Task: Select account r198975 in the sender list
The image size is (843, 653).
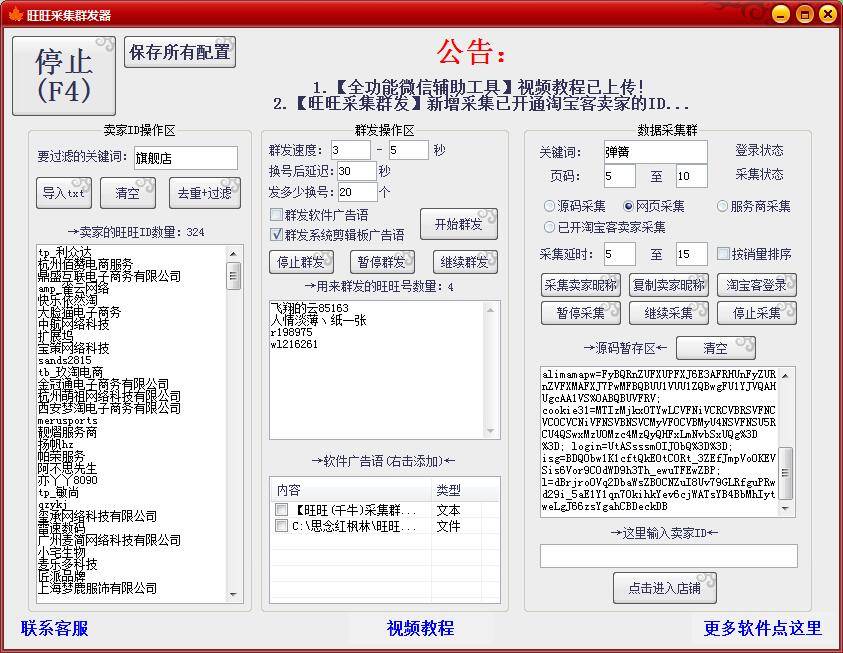Action: [x=291, y=332]
